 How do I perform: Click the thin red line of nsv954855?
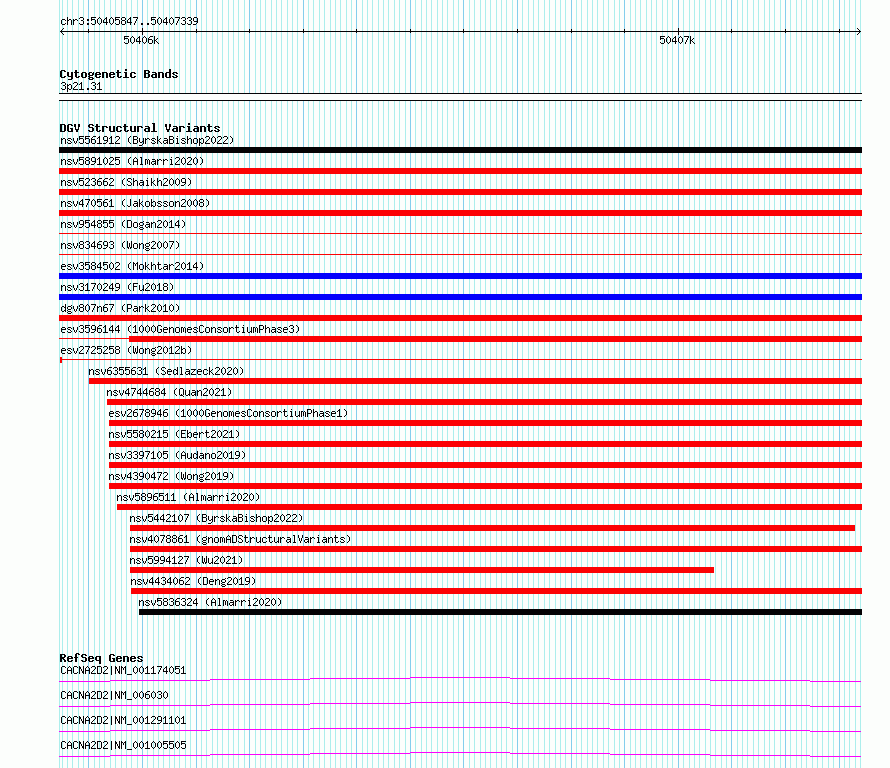(x=460, y=233)
